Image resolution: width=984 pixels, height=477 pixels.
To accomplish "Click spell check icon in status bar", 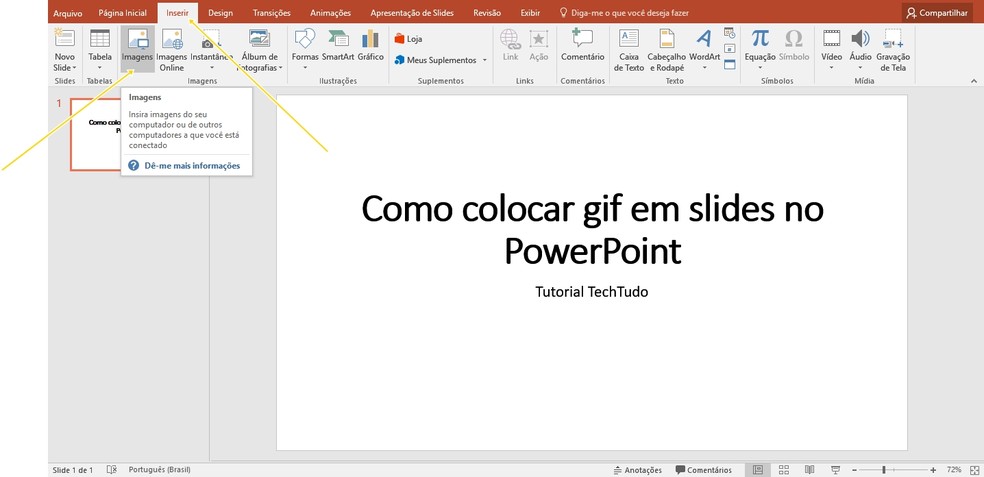I will [x=112, y=470].
